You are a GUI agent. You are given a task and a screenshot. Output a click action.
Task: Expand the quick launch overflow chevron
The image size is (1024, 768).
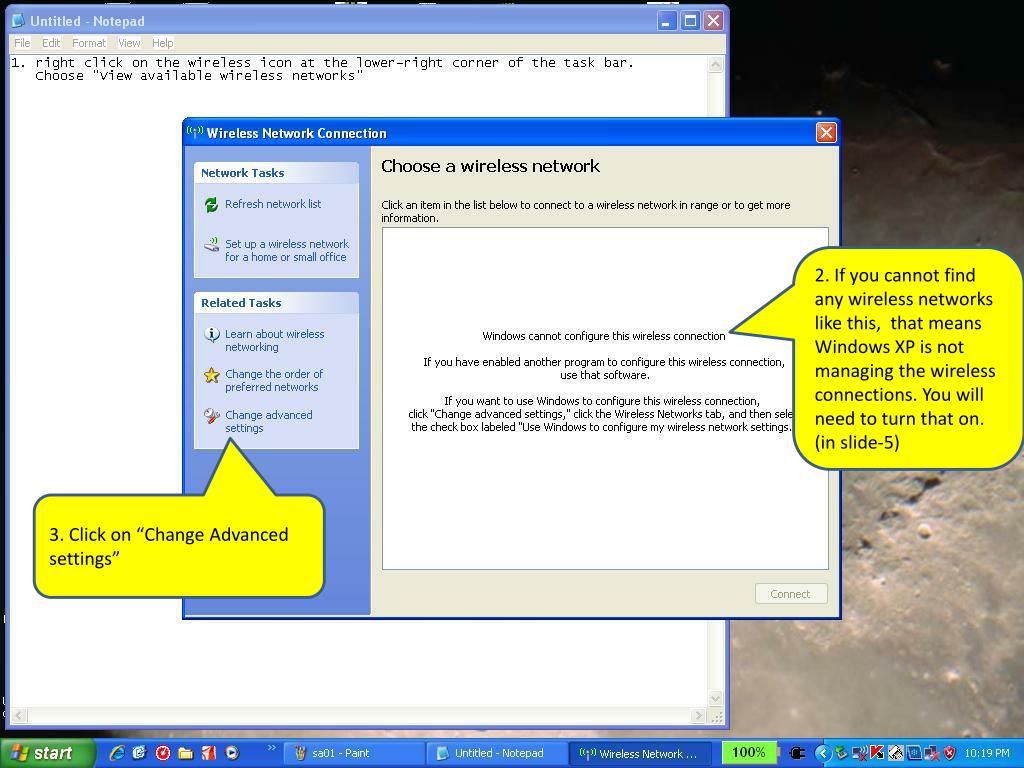click(x=272, y=748)
